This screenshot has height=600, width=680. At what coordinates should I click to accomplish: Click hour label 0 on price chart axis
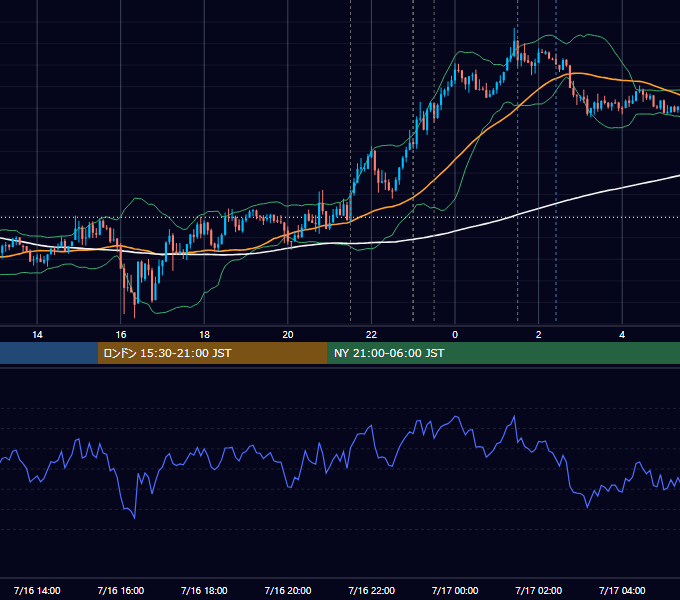click(455, 335)
